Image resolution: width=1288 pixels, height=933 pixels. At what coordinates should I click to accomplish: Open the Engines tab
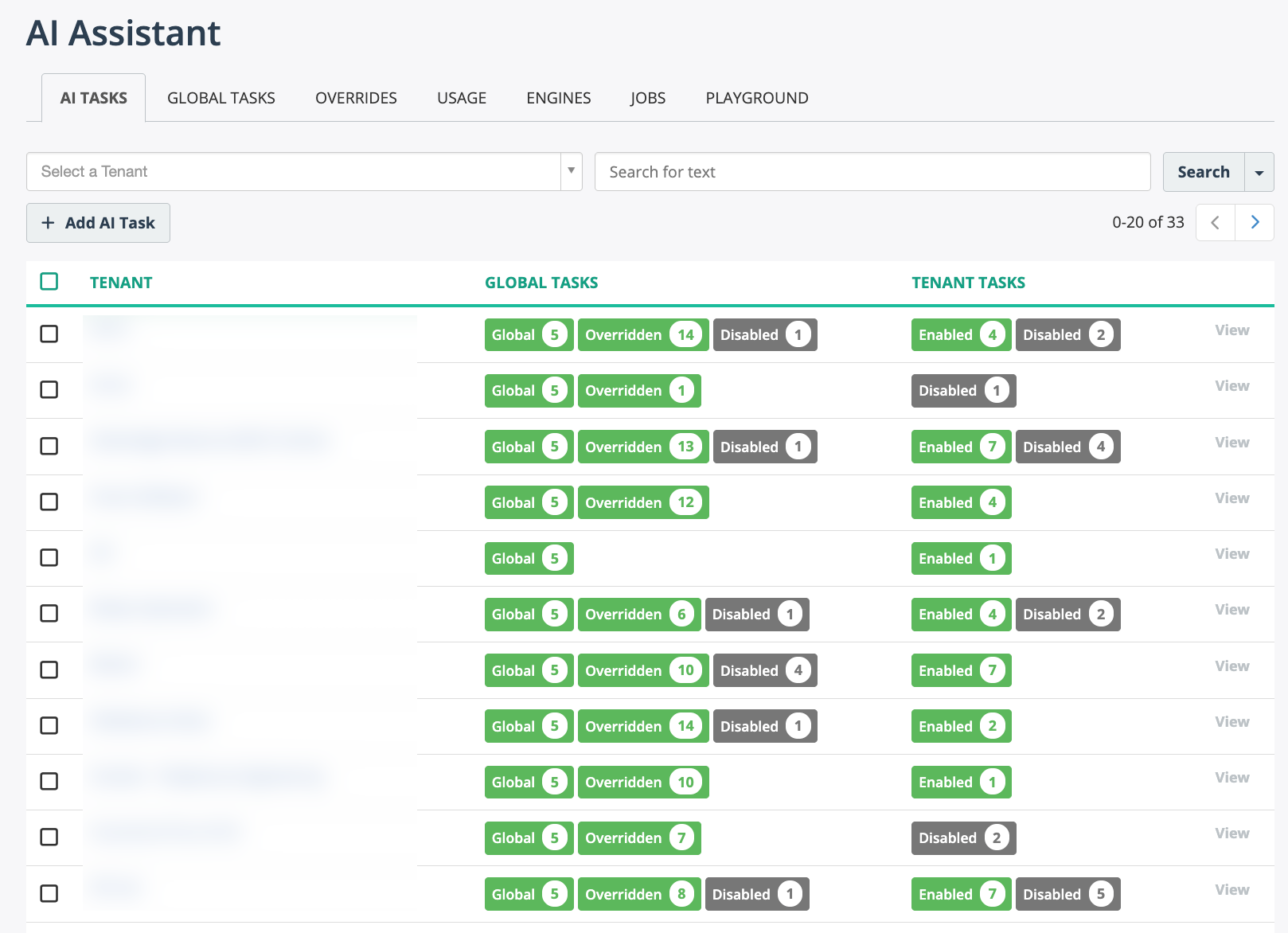click(x=558, y=98)
